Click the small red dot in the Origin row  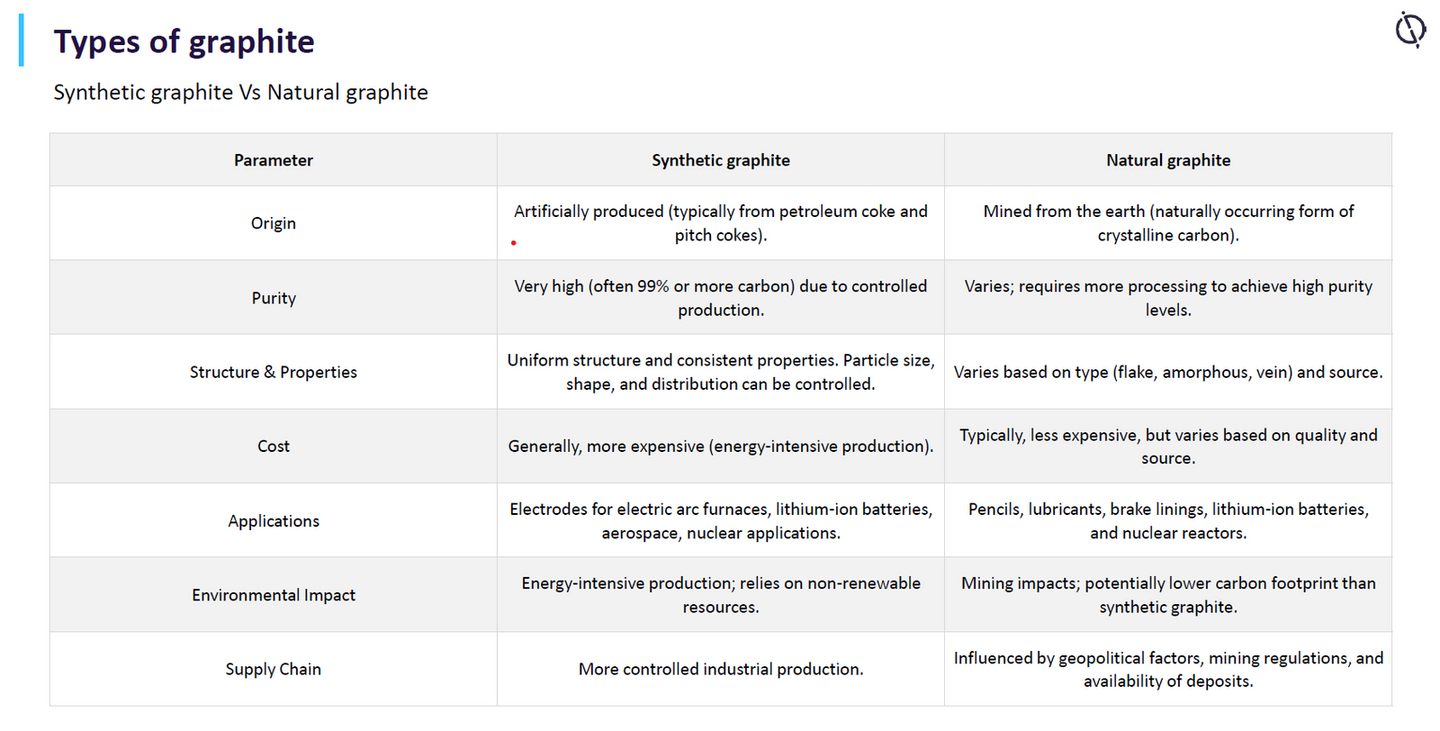[x=514, y=242]
